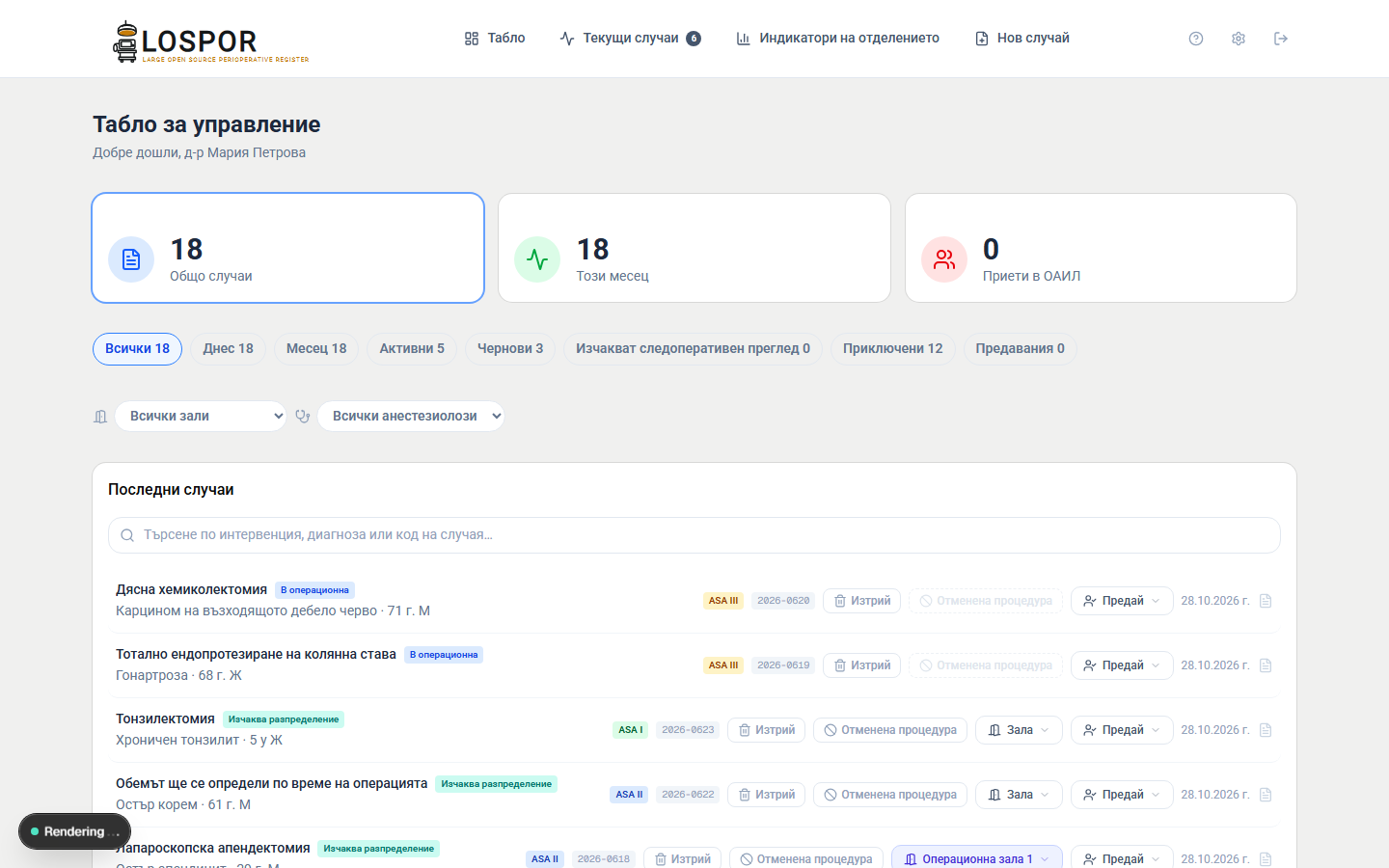Viewport: 1389px width, 868px height.
Task: Click the search magnifier icon
Action: coord(127,535)
